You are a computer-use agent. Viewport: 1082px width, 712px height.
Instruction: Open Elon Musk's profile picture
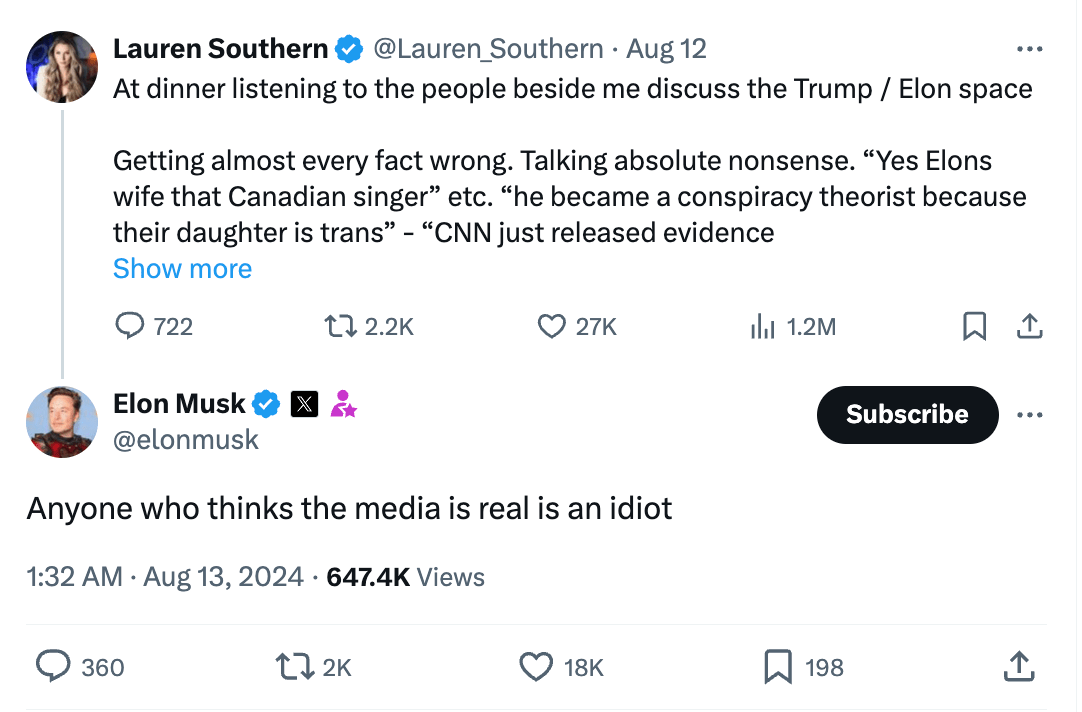(62, 420)
